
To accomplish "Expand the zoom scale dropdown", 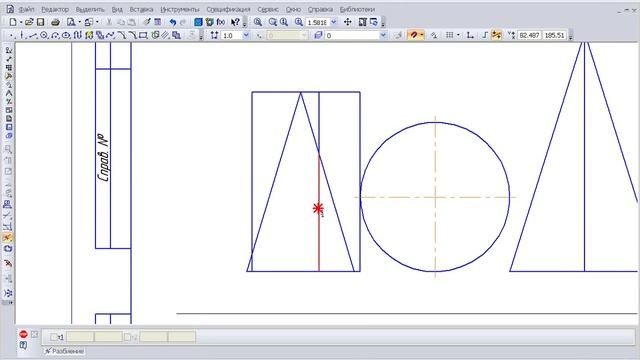I will point(333,22).
